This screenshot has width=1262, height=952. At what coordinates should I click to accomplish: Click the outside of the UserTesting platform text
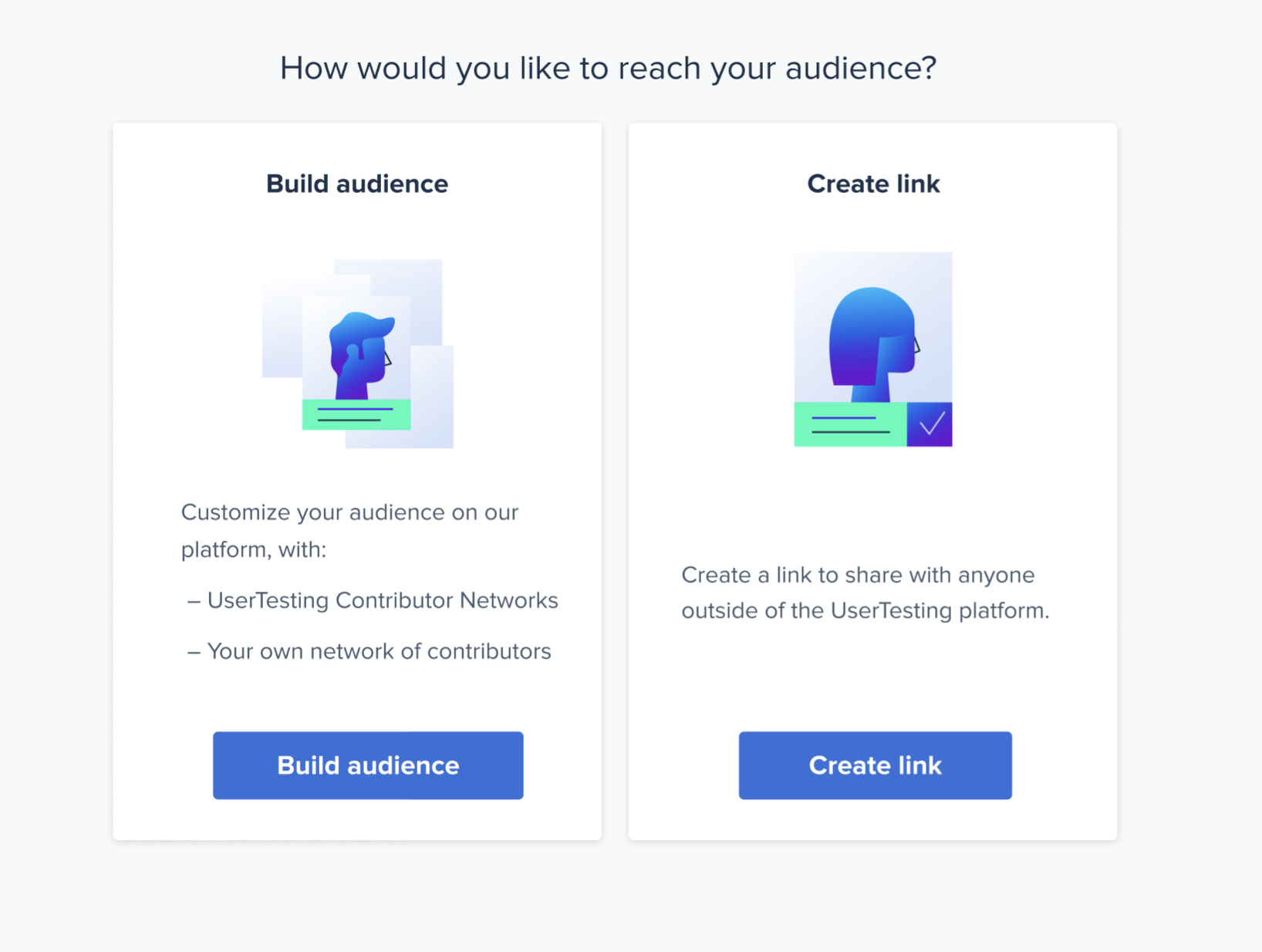tap(866, 611)
